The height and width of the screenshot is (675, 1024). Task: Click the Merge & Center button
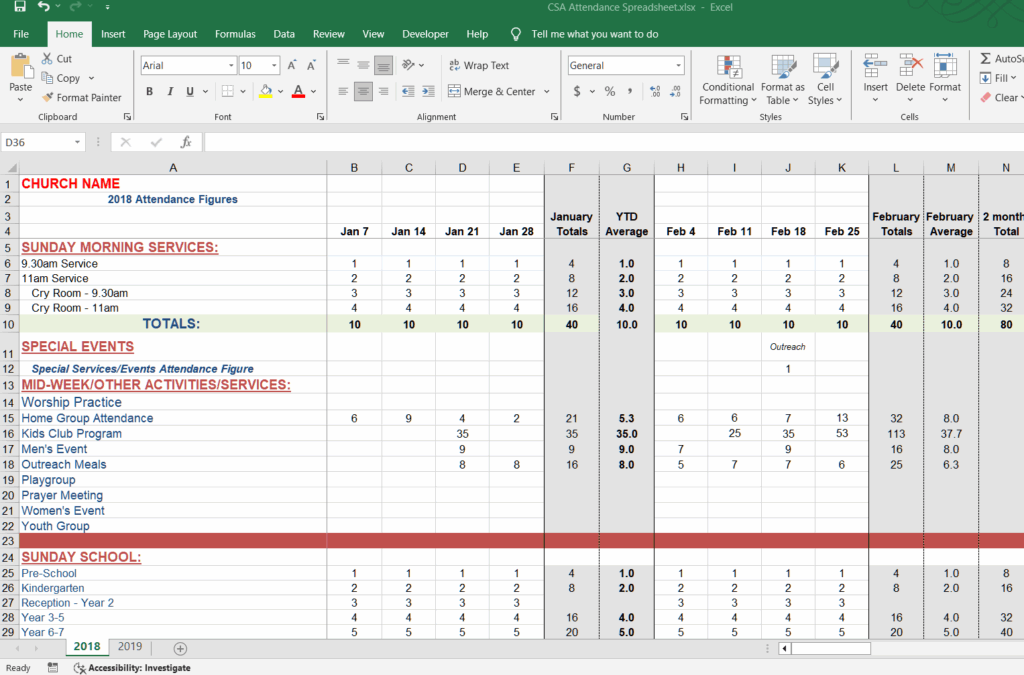click(x=491, y=92)
